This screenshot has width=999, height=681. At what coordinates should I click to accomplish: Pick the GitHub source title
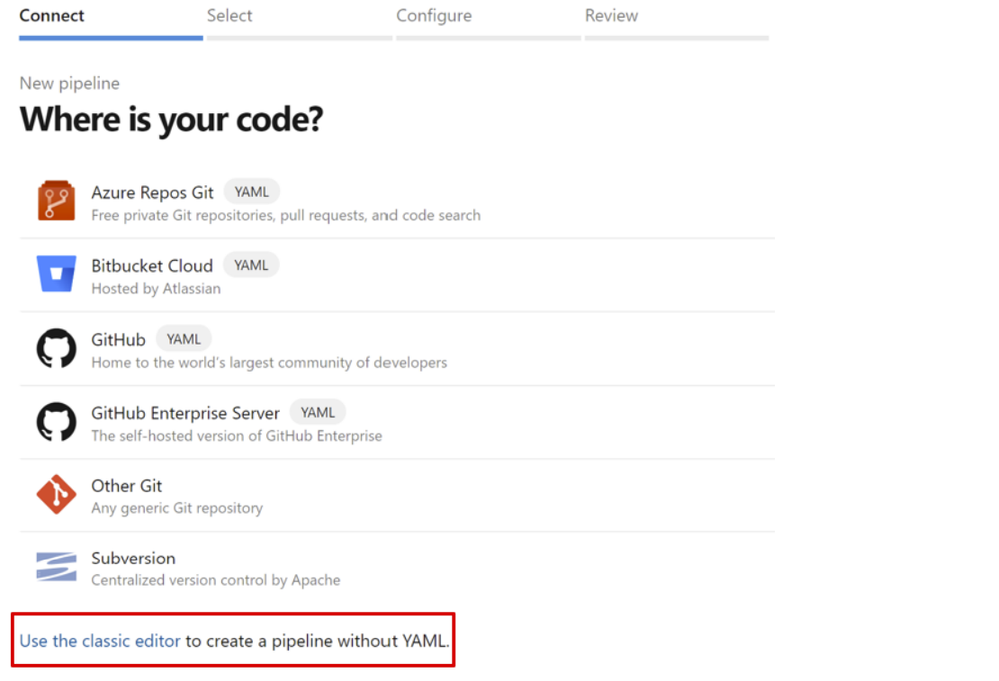pos(119,340)
